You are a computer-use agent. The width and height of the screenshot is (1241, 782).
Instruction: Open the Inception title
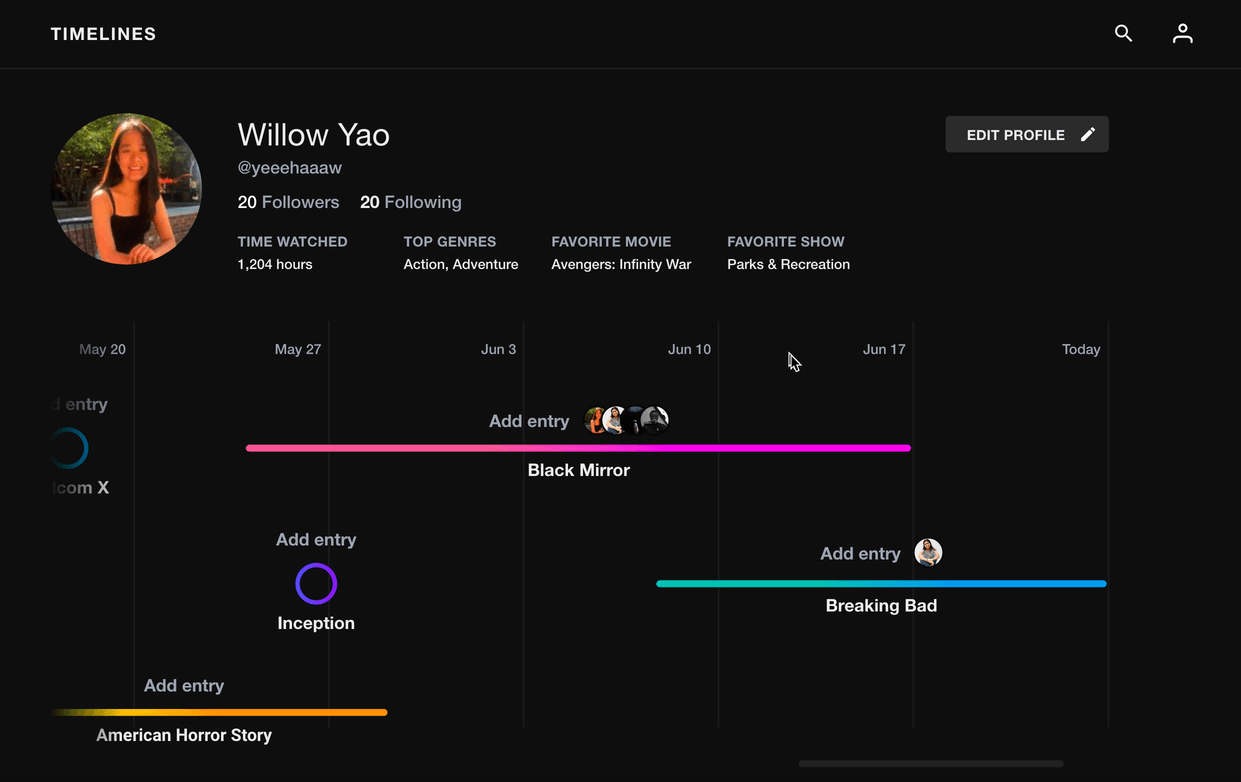click(316, 623)
